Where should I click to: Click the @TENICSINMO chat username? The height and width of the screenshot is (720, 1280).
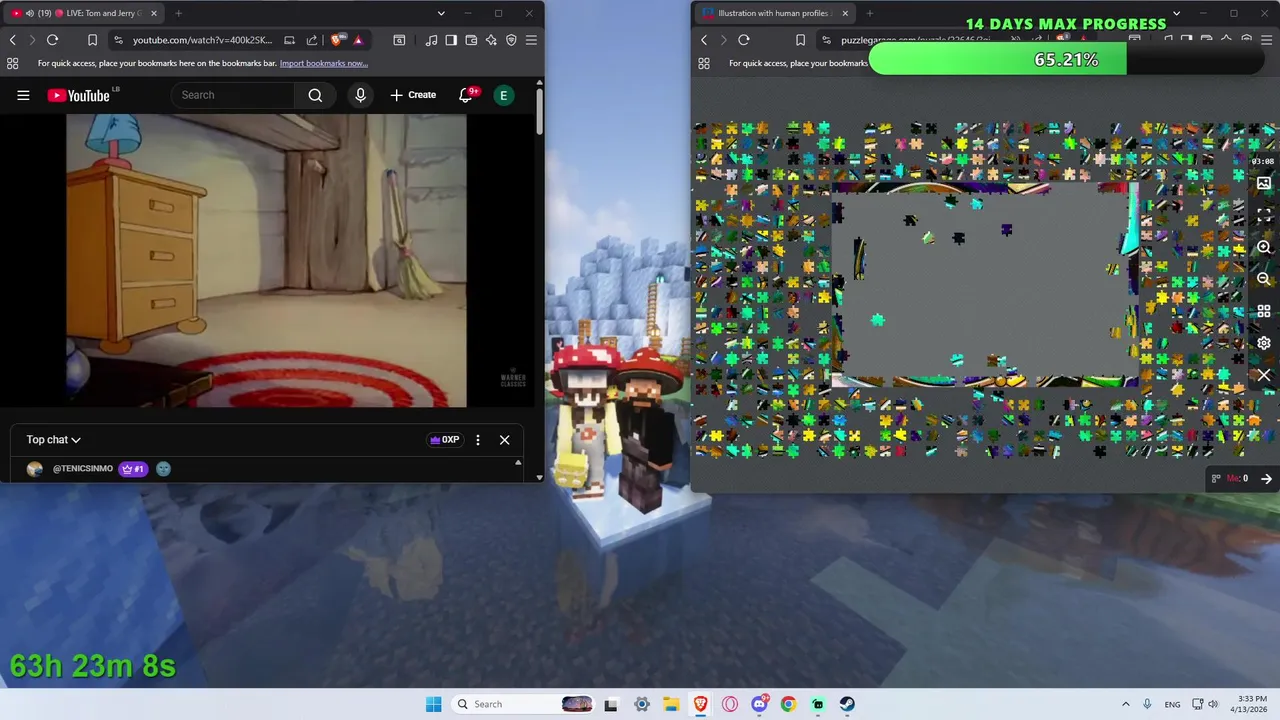(x=83, y=469)
